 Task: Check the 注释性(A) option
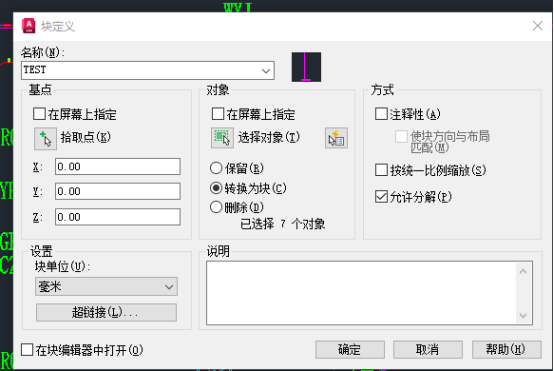click(381, 114)
